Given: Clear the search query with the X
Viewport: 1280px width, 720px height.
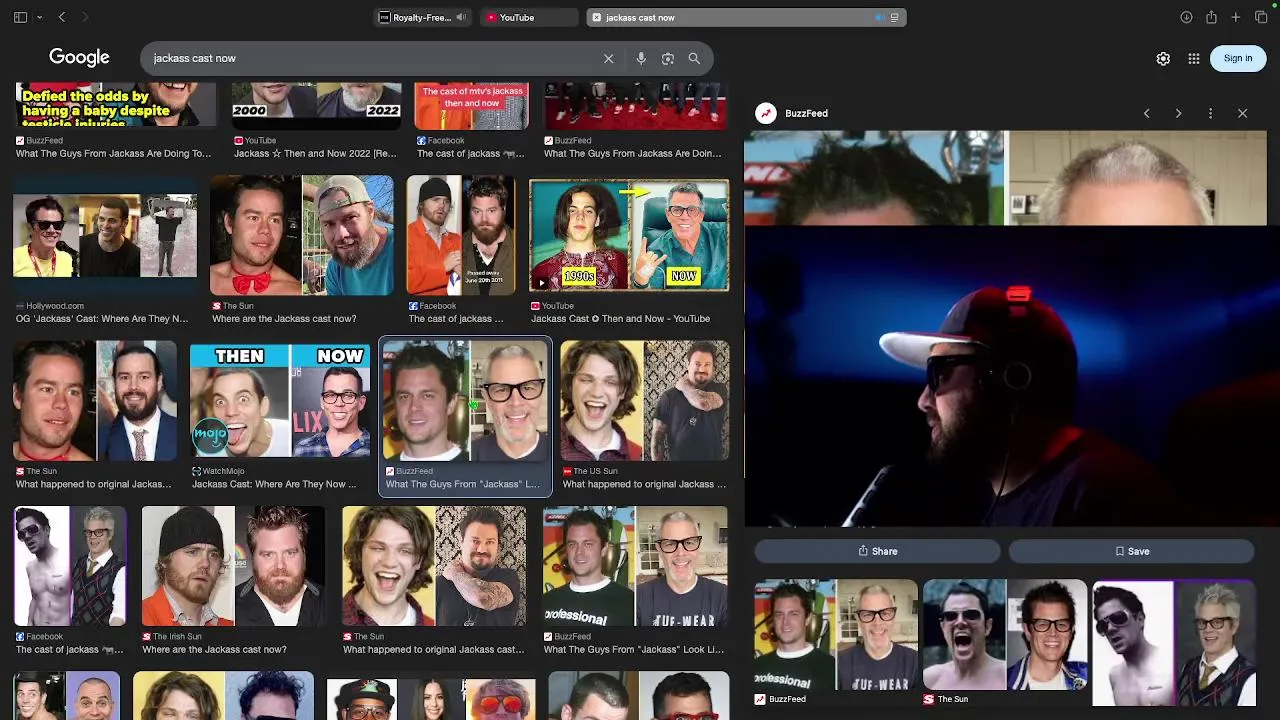Looking at the screenshot, I should coord(608,58).
